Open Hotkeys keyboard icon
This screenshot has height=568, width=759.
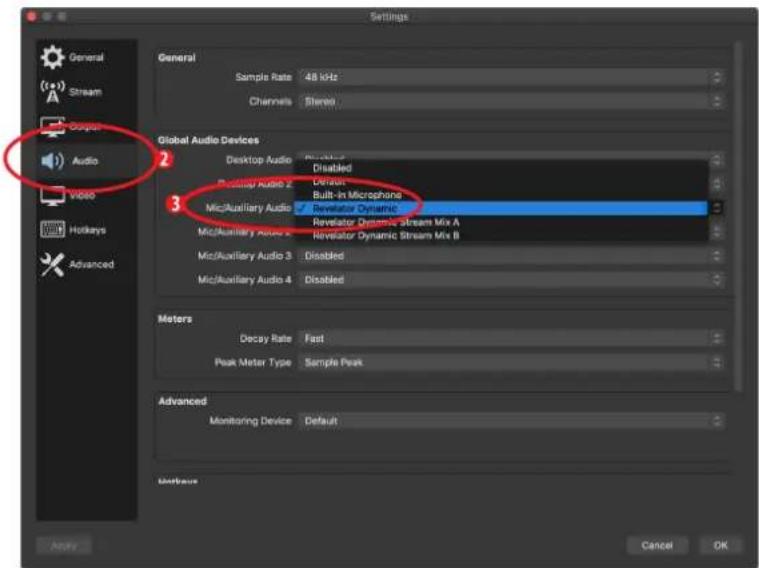[52, 230]
